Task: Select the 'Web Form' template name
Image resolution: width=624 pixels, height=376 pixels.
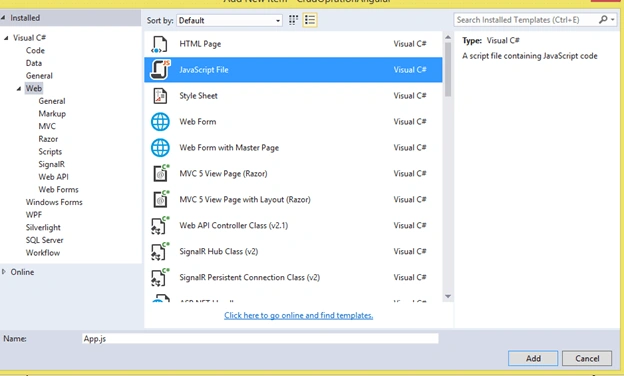Action: pyautogui.click(x=198, y=122)
